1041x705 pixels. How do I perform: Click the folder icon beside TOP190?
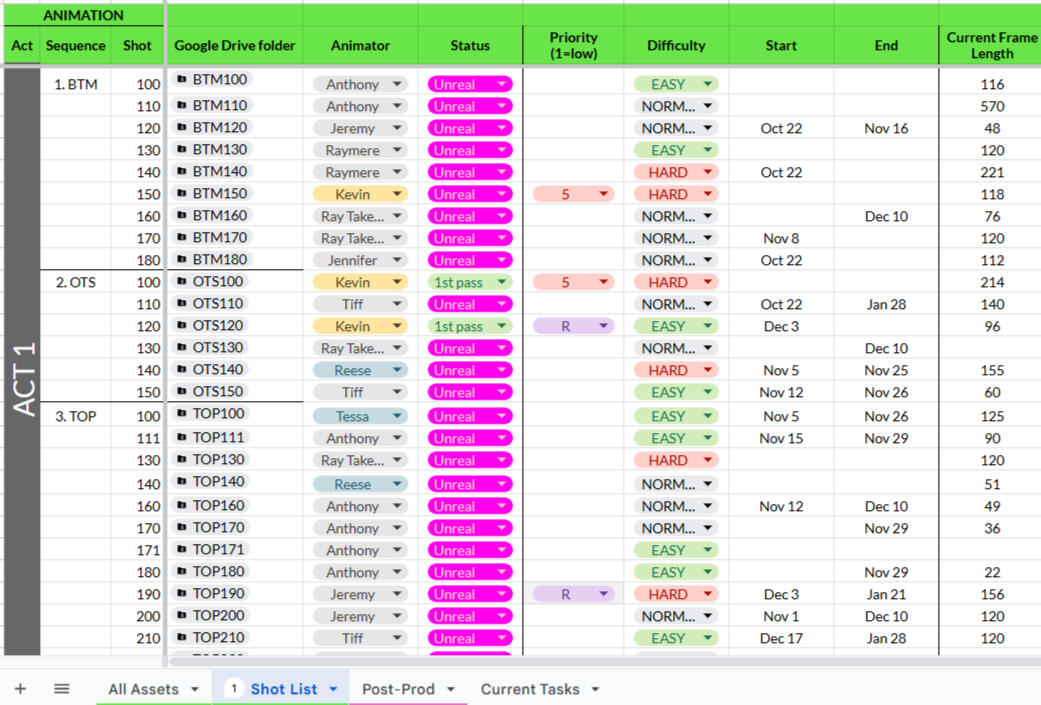click(182, 594)
